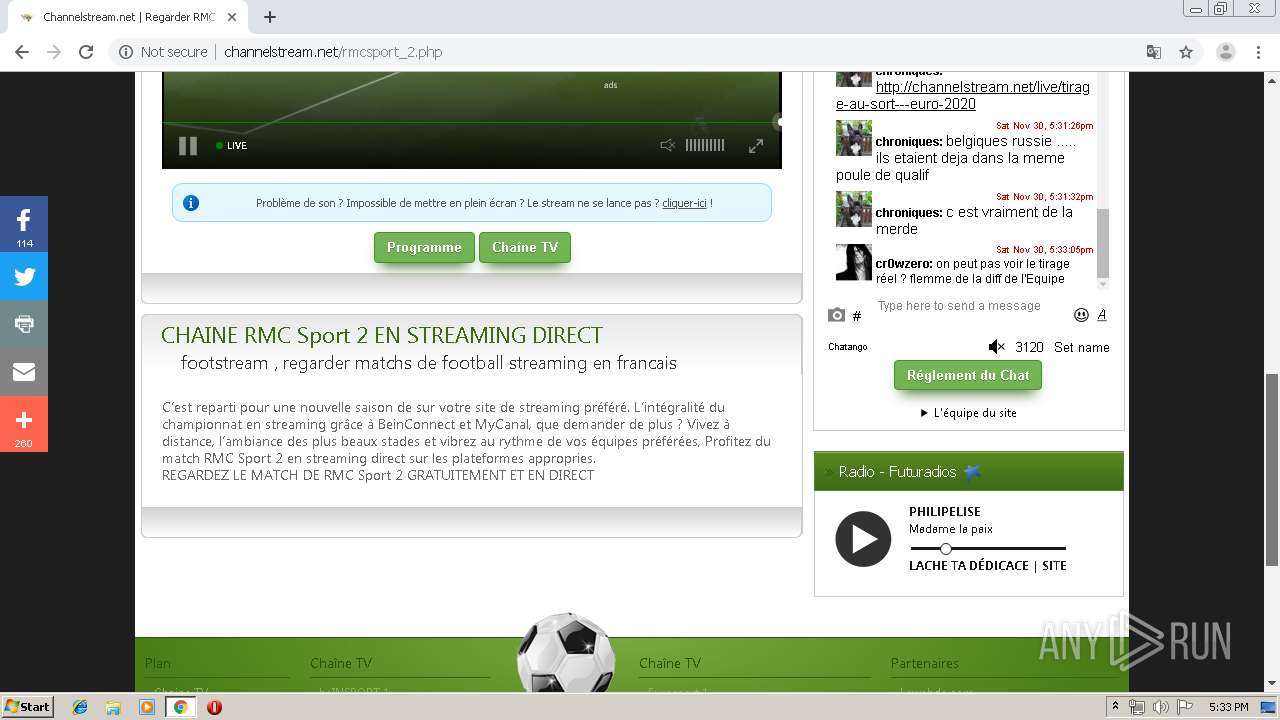Screen dimensions: 1280x720
Task: View 'Not secure' site information
Action: click(163, 52)
